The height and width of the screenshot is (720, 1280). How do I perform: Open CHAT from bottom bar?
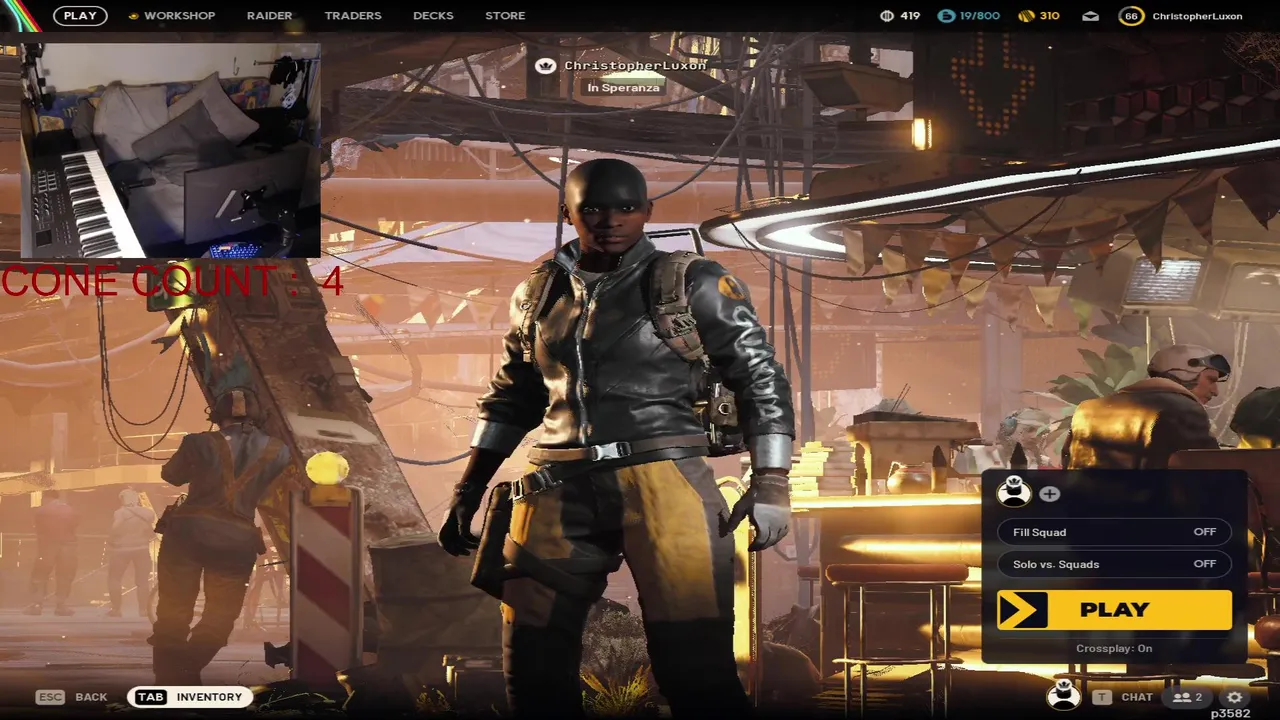click(x=1137, y=697)
